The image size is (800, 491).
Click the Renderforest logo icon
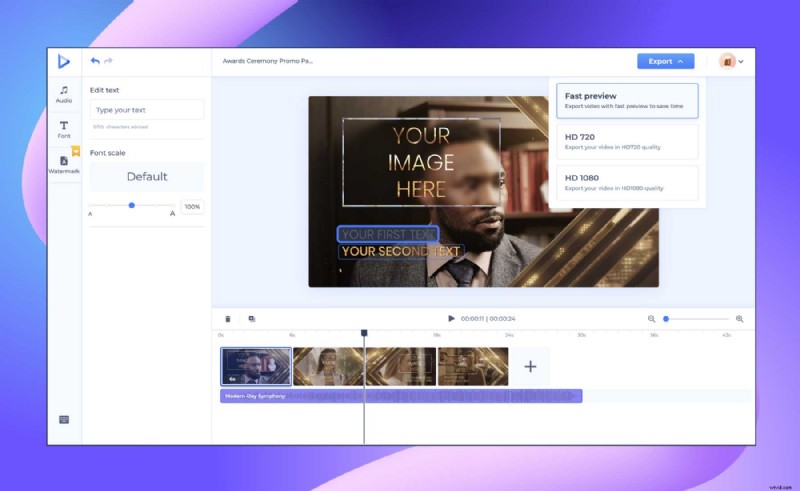(x=63, y=61)
